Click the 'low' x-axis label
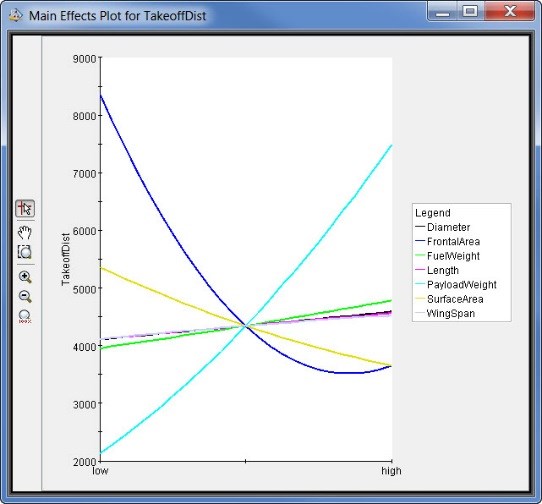 [100, 470]
